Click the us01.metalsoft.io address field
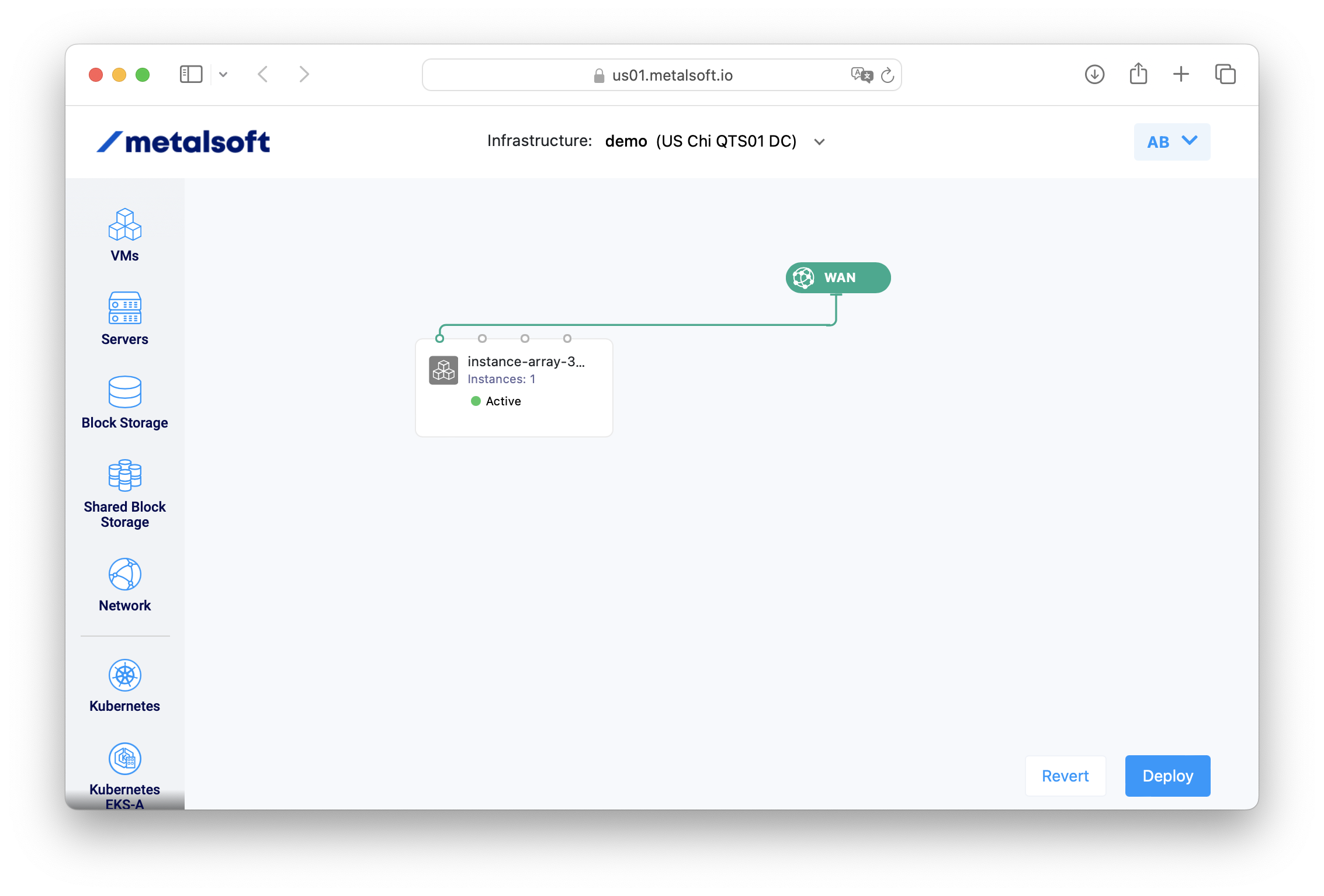The width and height of the screenshot is (1324, 896). [662, 75]
